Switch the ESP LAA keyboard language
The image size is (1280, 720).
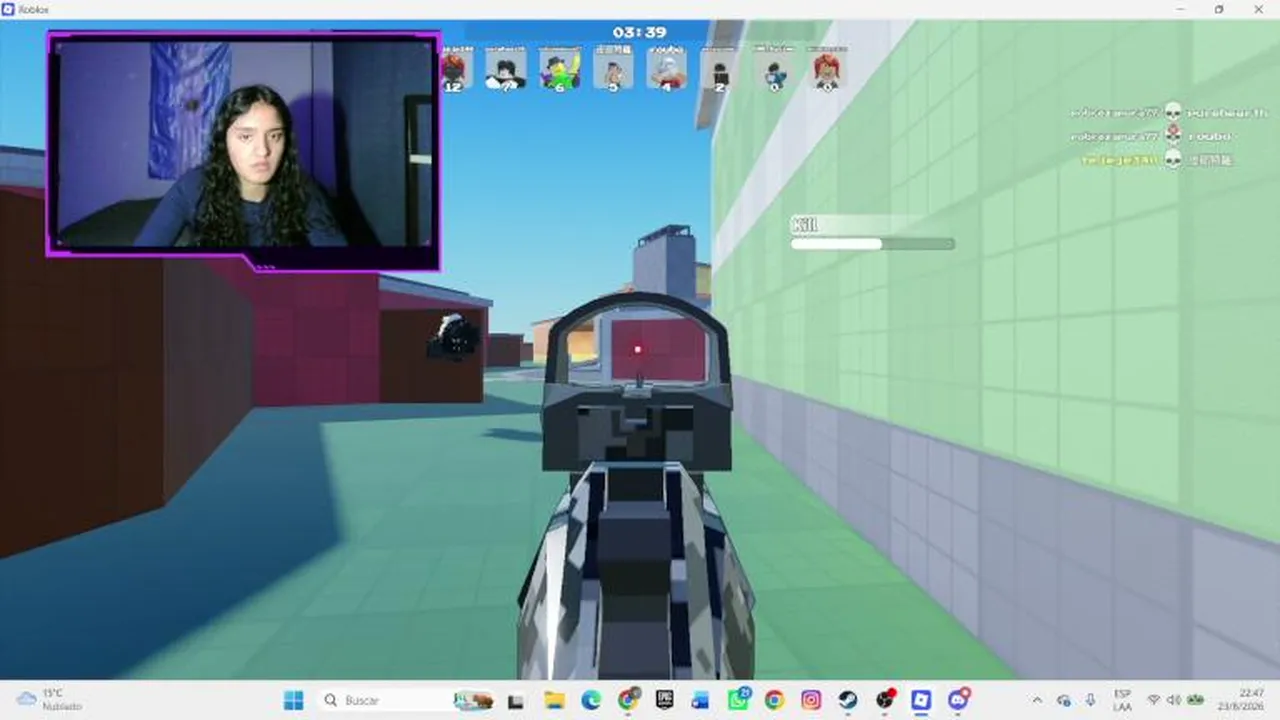pyautogui.click(x=1122, y=700)
